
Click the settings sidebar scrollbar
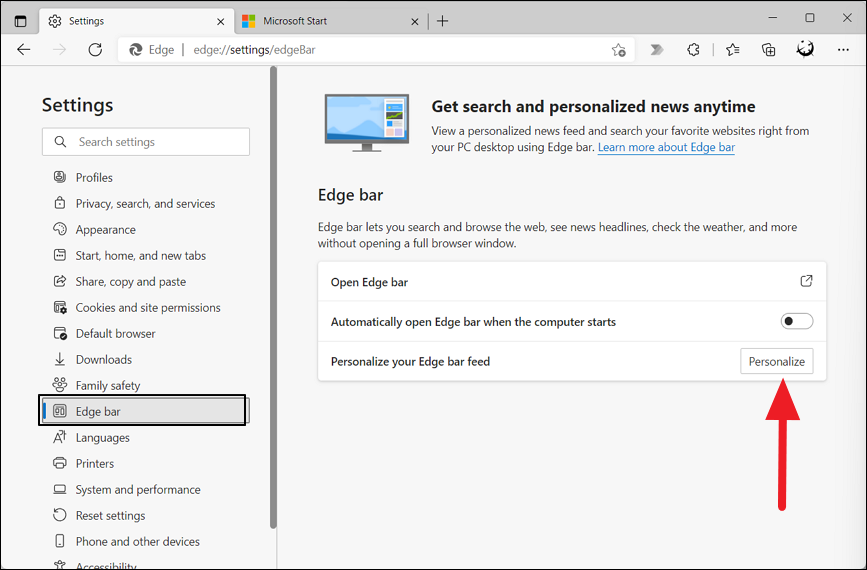[273, 300]
